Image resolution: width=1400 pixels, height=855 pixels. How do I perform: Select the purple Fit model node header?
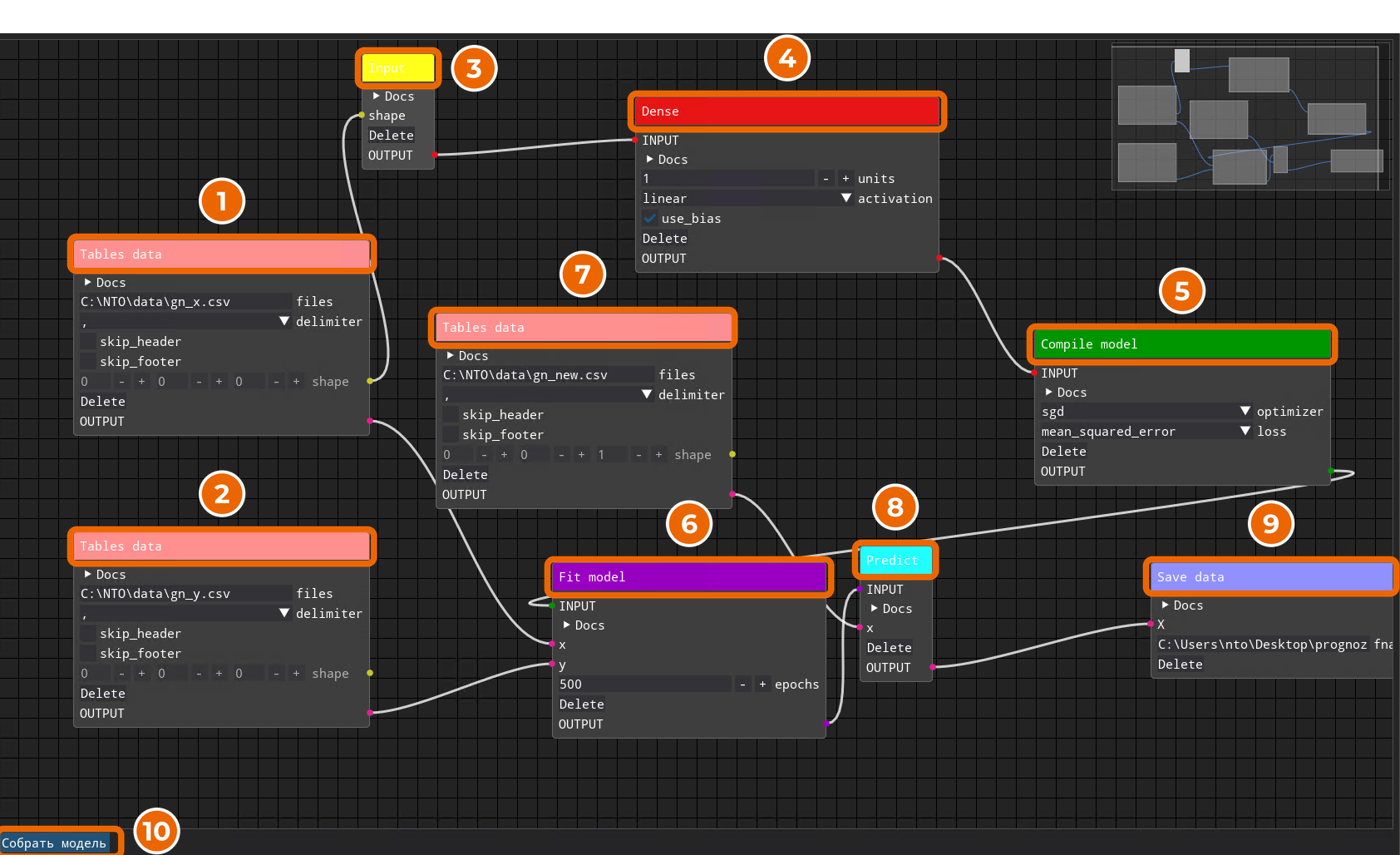point(689,577)
